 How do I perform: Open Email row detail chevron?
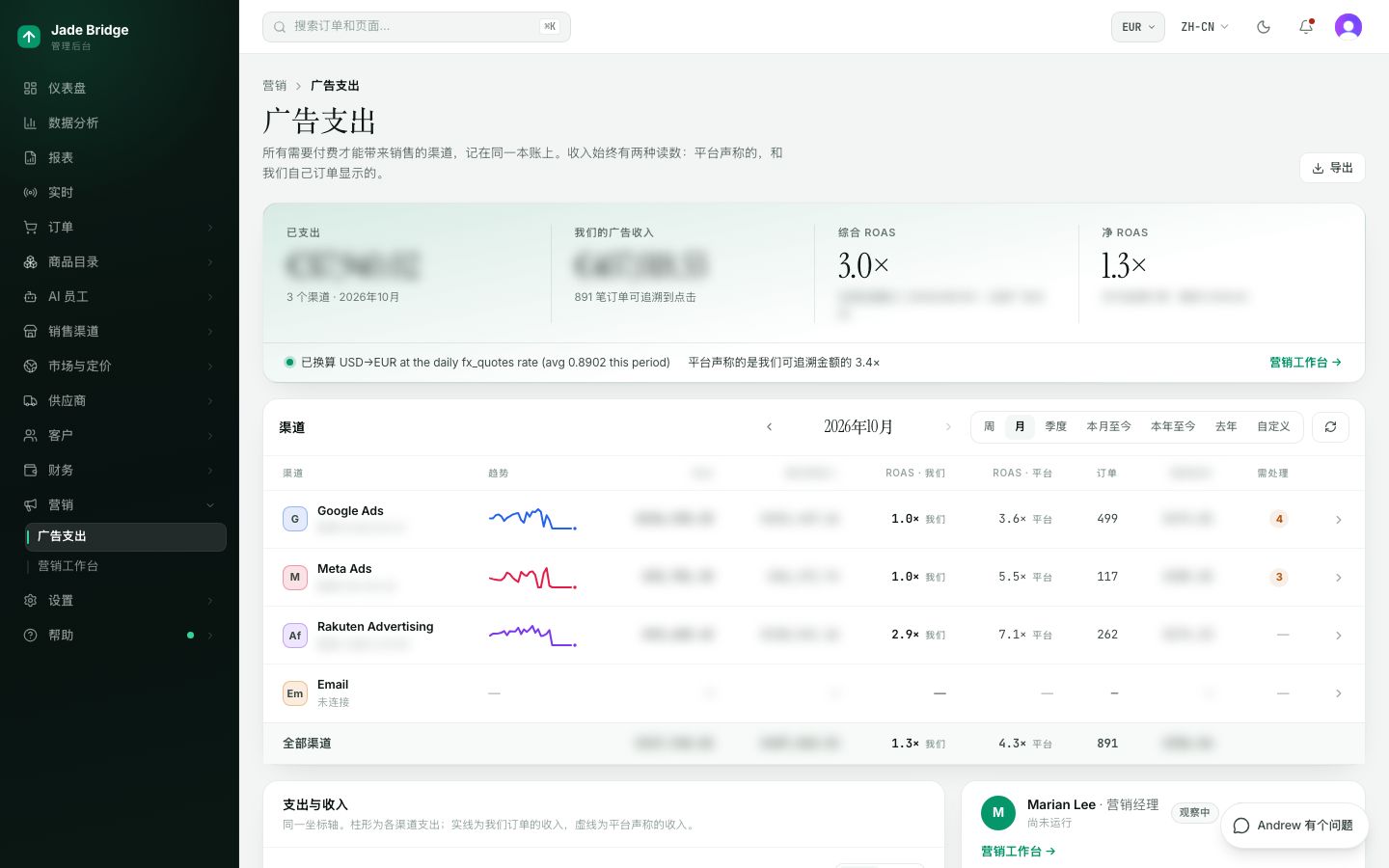1338,693
